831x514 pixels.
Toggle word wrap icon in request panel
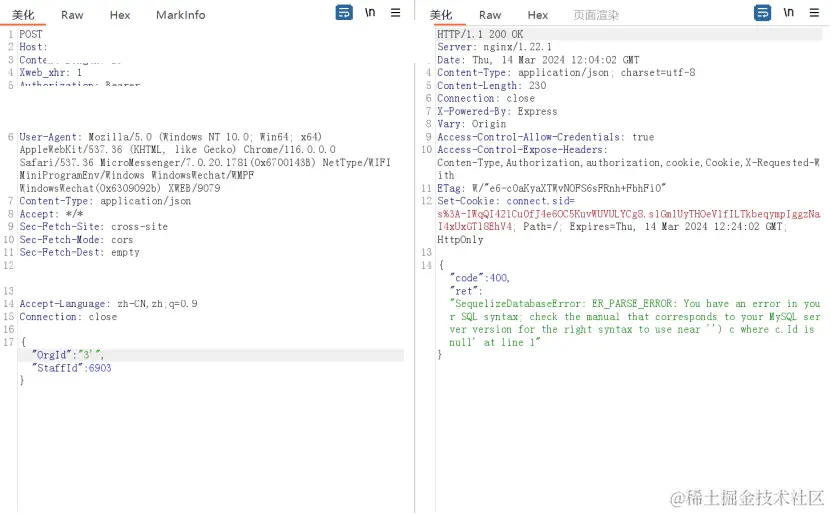(344, 12)
